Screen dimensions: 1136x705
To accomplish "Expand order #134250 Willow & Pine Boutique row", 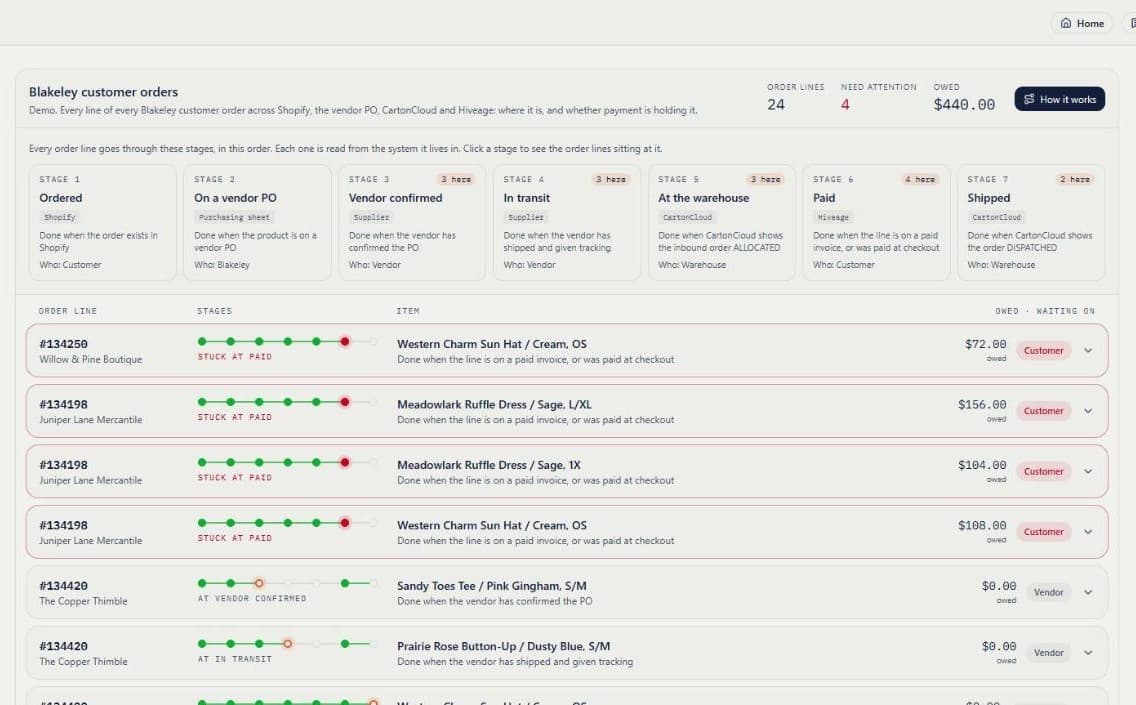I will point(567,351).
